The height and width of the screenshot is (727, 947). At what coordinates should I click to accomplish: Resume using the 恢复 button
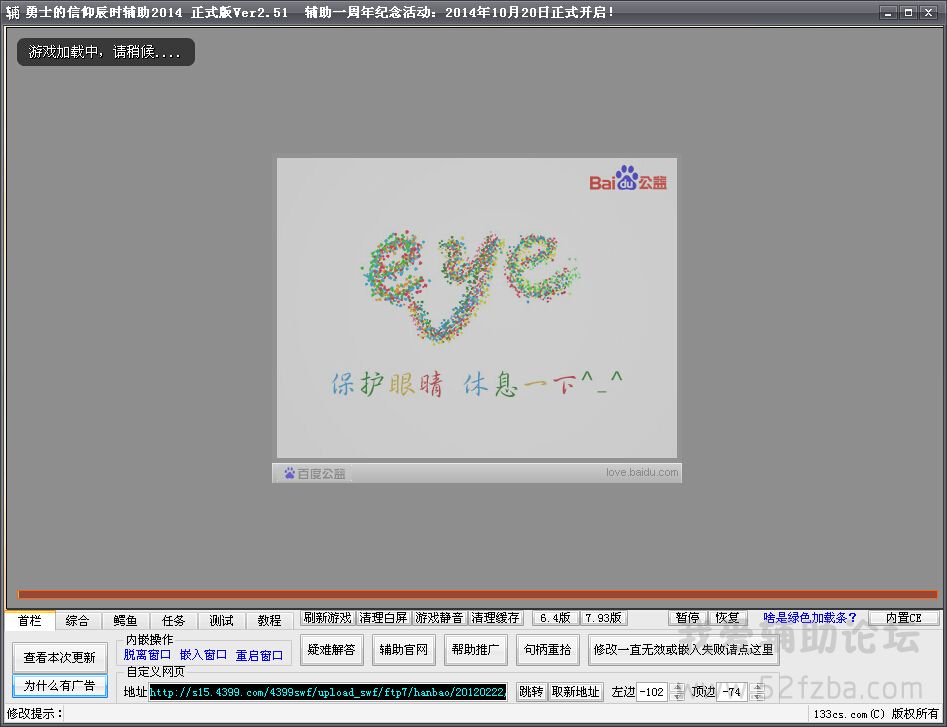pyautogui.click(x=727, y=618)
